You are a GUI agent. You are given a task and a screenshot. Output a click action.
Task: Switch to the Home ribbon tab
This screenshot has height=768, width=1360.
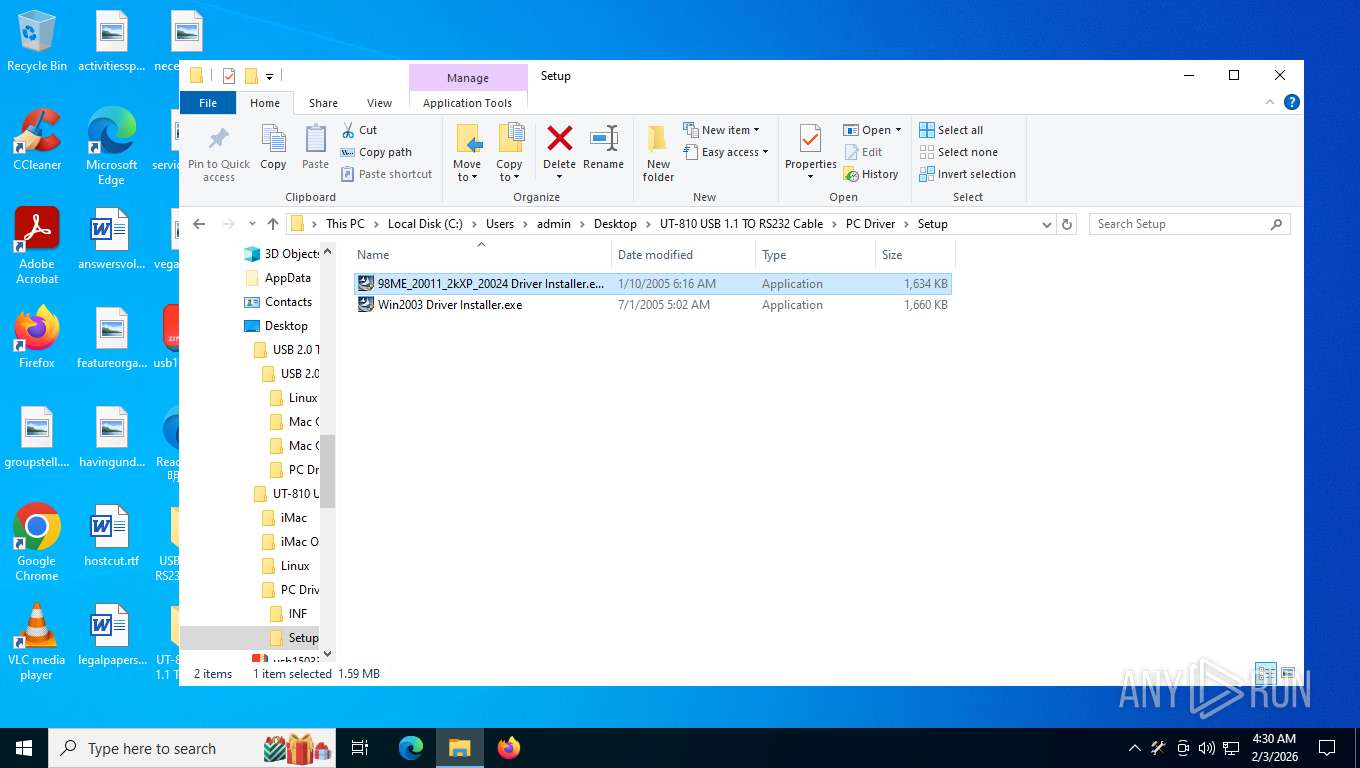coord(265,103)
